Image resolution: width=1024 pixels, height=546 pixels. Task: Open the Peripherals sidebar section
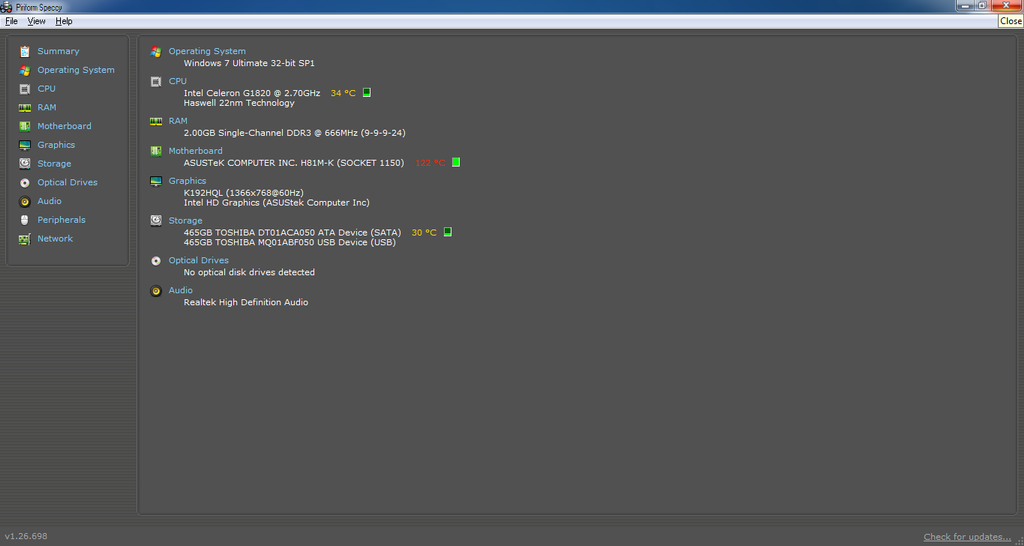pos(61,220)
